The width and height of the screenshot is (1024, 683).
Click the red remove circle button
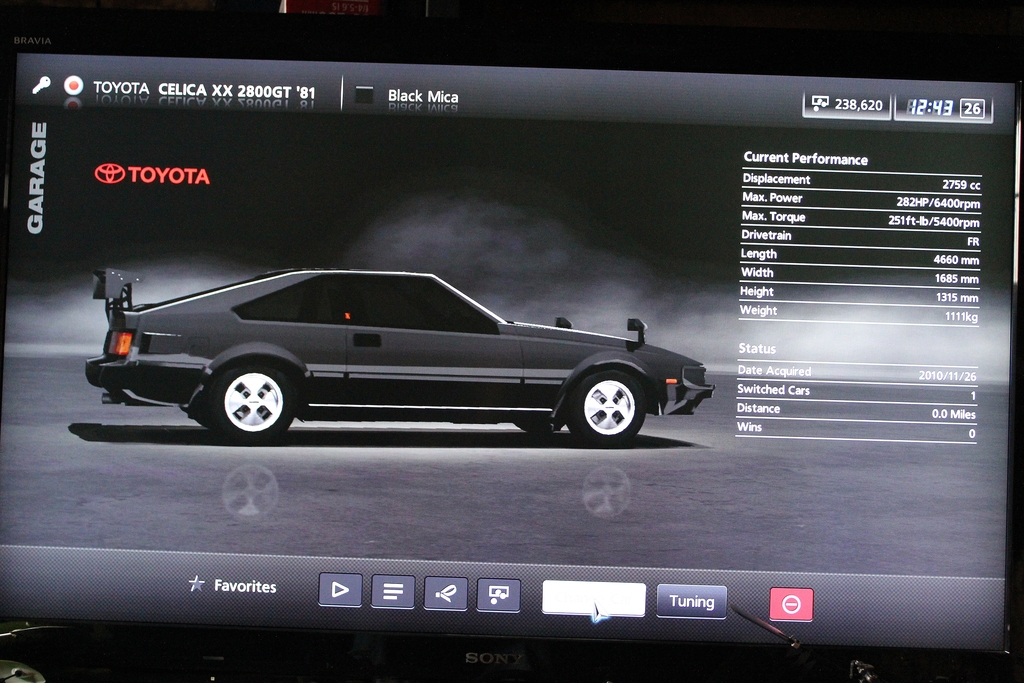[x=792, y=604]
